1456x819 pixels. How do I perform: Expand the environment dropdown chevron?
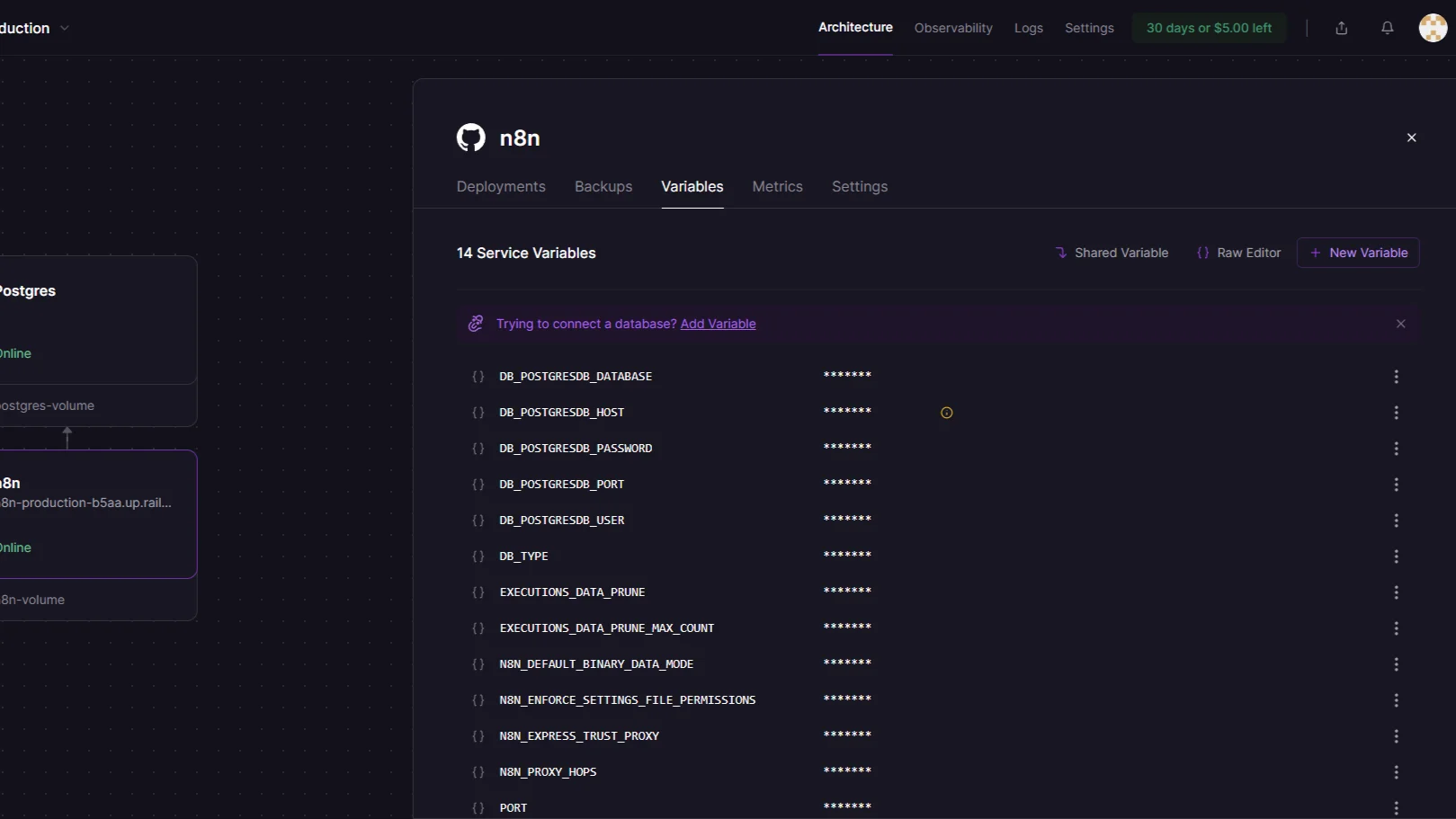(65, 28)
